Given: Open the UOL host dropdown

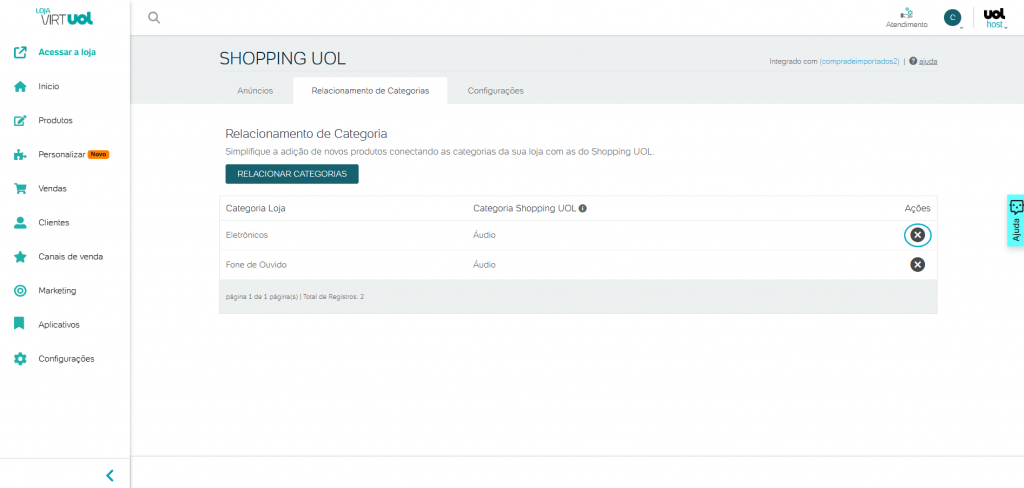Looking at the screenshot, I should [995, 18].
